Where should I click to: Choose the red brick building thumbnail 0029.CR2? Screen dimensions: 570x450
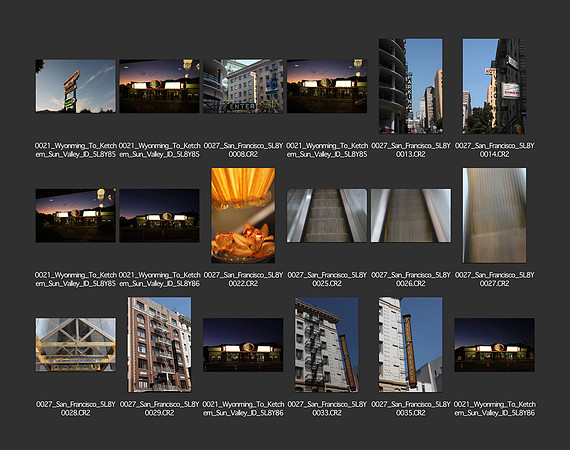click(x=159, y=345)
